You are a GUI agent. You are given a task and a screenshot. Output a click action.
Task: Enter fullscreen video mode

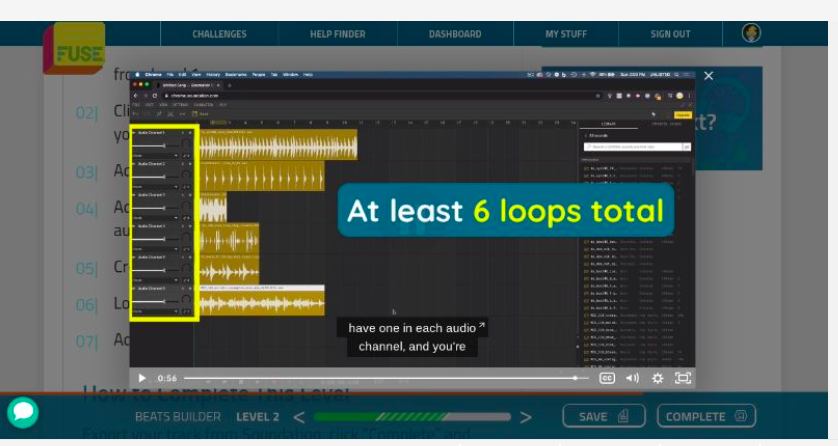coord(683,378)
